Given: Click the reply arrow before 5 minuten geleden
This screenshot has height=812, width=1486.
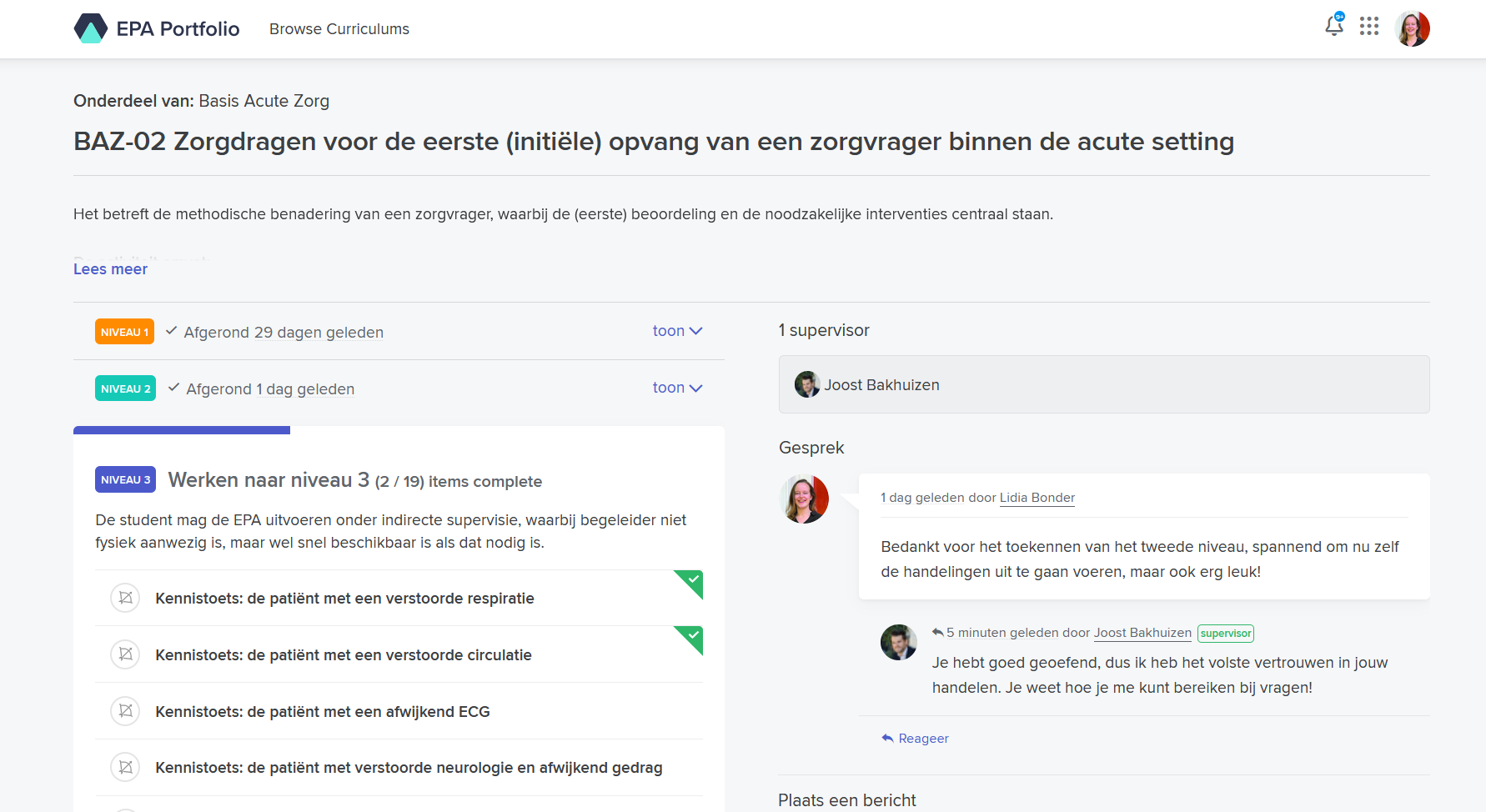Looking at the screenshot, I should (937, 633).
